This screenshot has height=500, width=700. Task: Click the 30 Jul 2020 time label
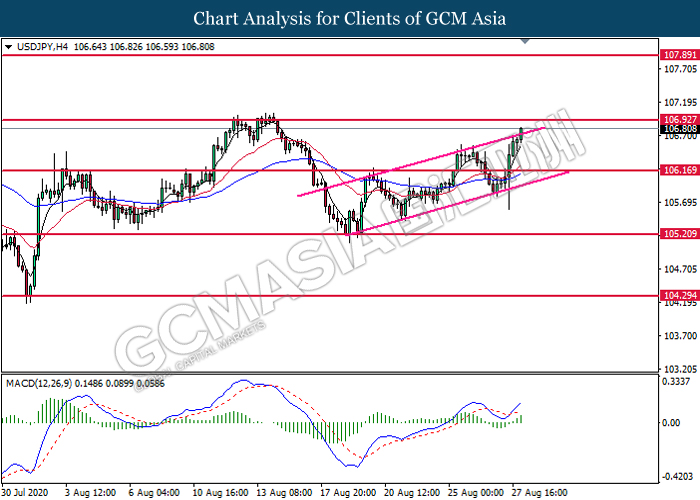coord(25,493)
